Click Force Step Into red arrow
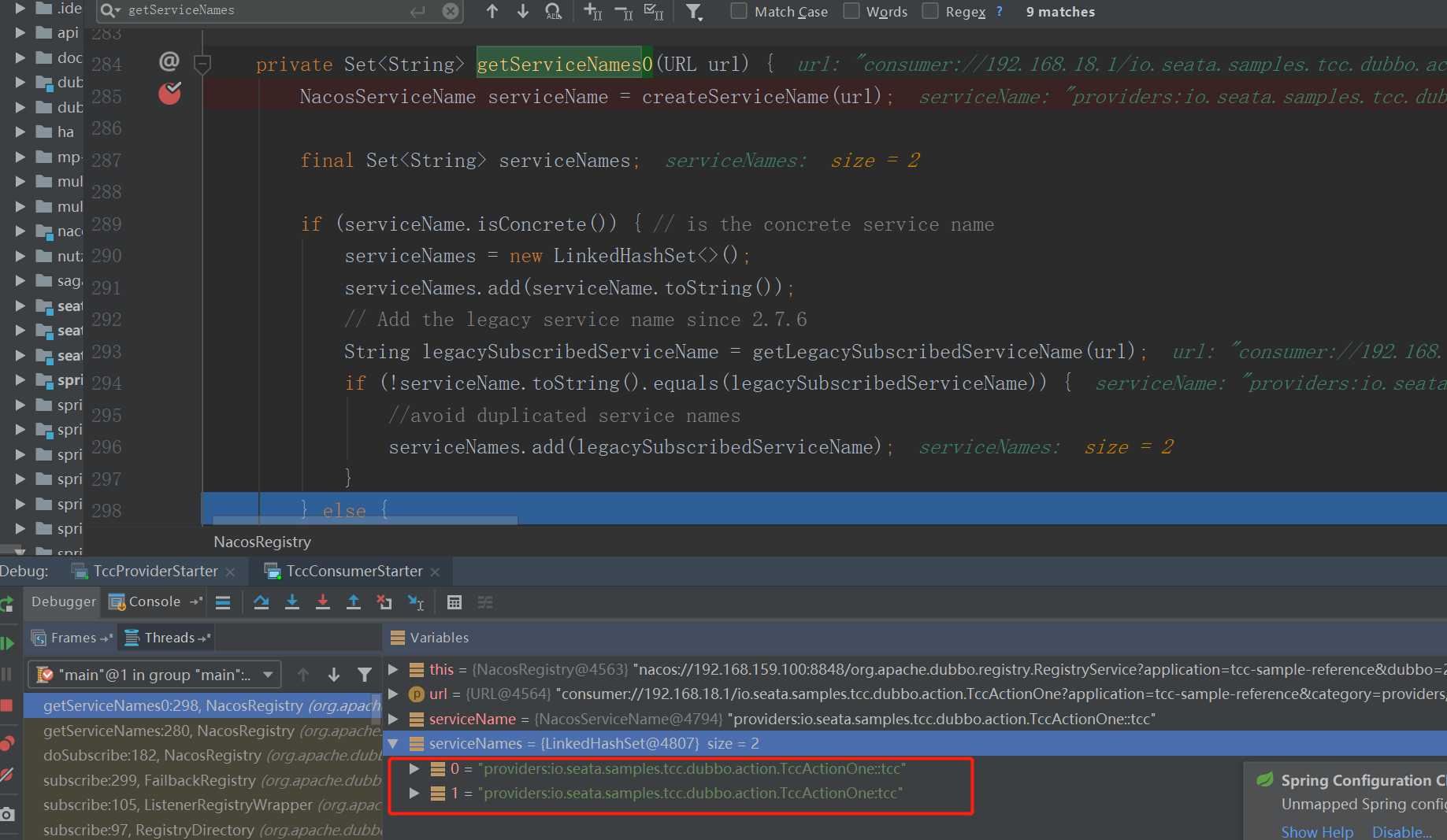This screenshot has height=840, width=1447. coord(323,602)
